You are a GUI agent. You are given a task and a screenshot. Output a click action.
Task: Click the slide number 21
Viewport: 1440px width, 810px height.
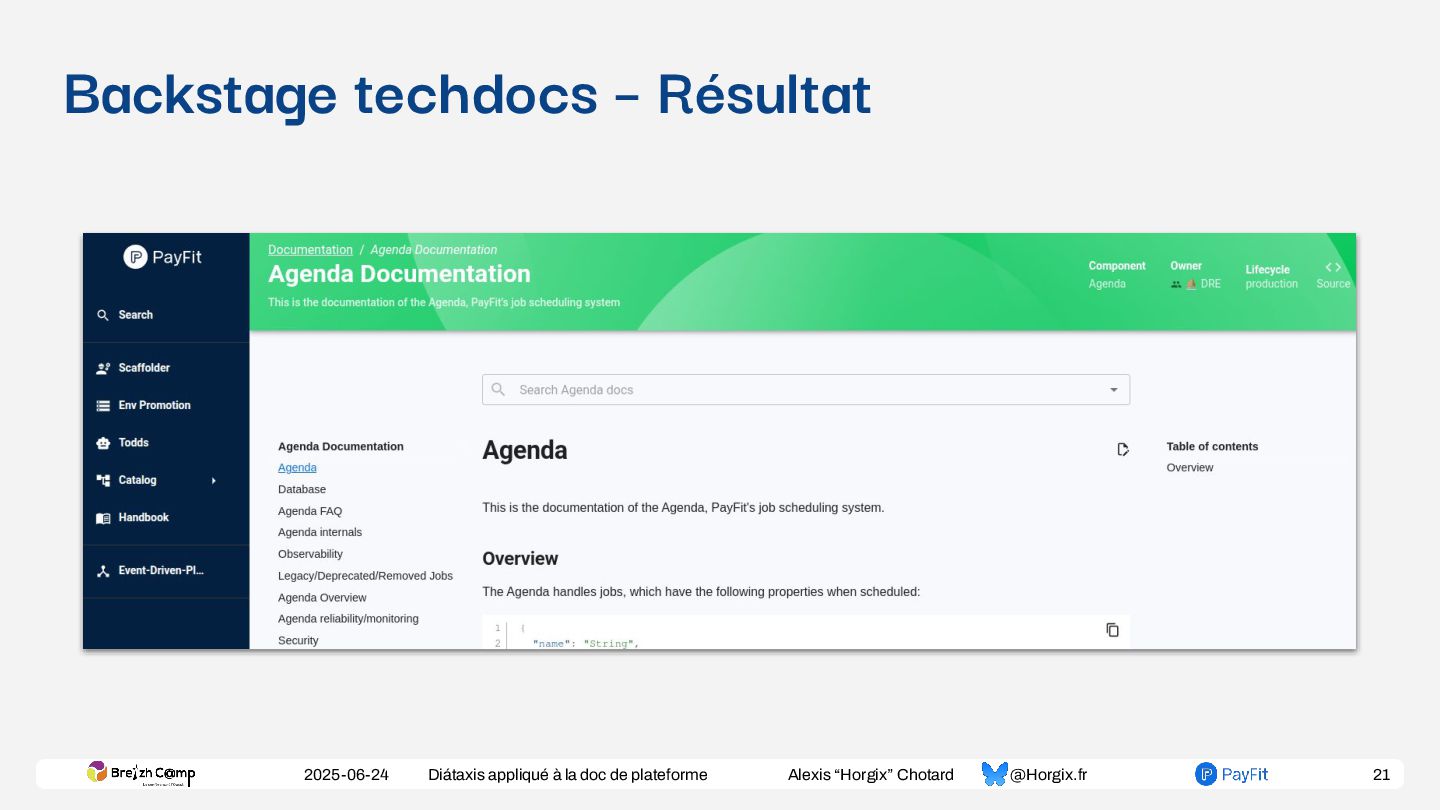click(1381, 775)
